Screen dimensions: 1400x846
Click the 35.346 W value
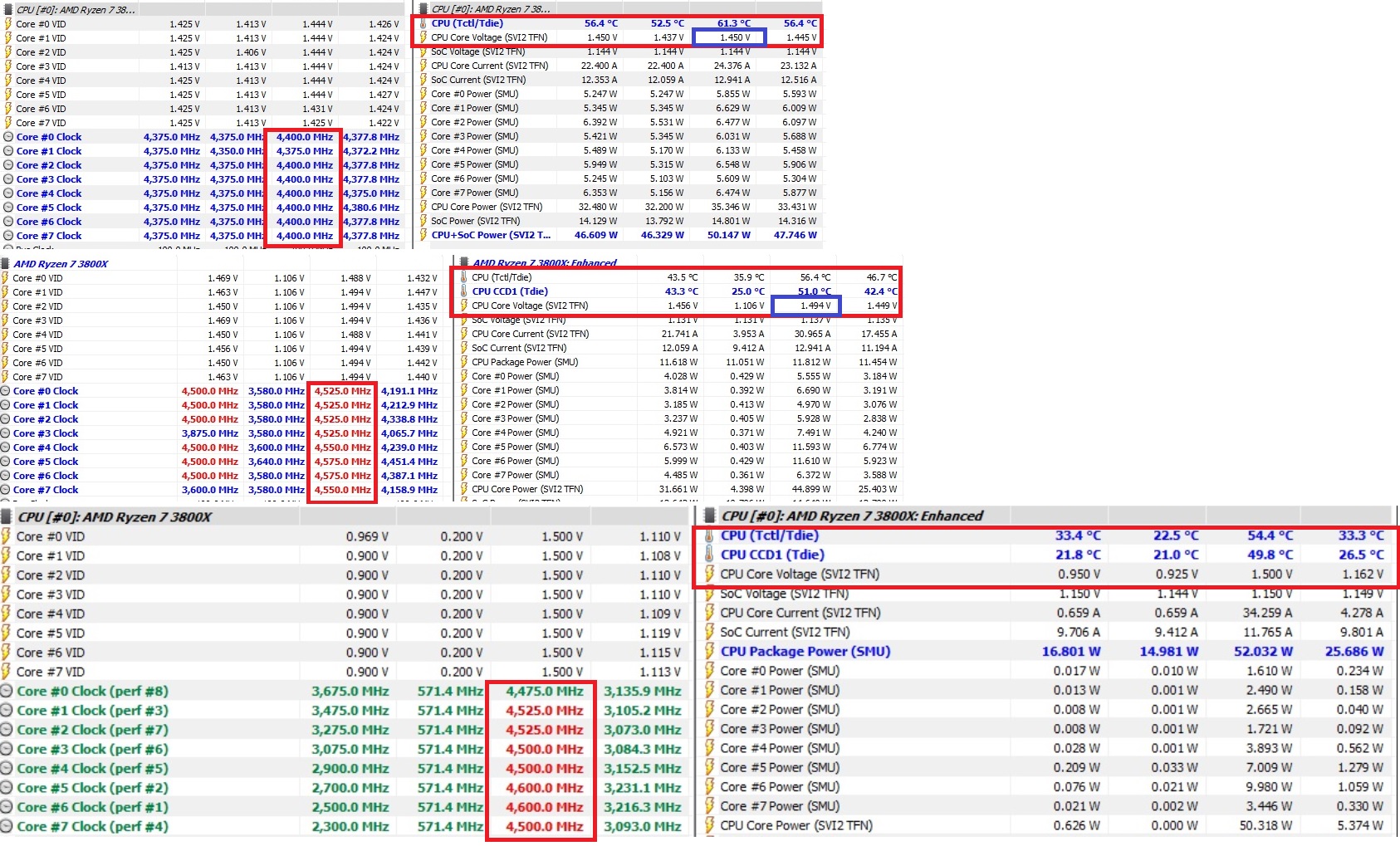click(x=731, y=207)
